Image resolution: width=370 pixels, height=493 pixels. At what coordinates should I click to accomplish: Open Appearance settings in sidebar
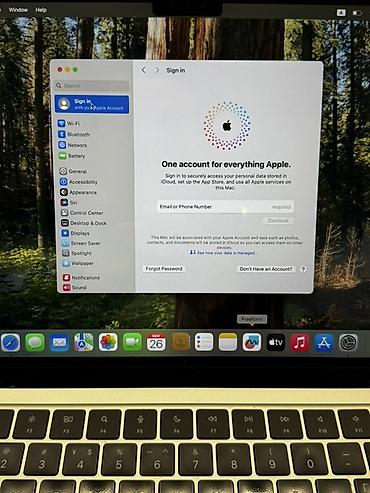coord(79,192)
